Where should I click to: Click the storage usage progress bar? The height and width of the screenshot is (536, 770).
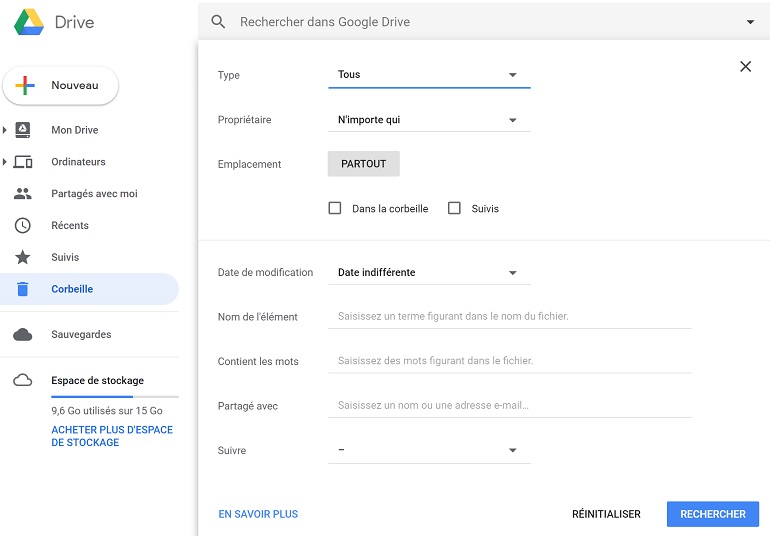tap(115, 396)
